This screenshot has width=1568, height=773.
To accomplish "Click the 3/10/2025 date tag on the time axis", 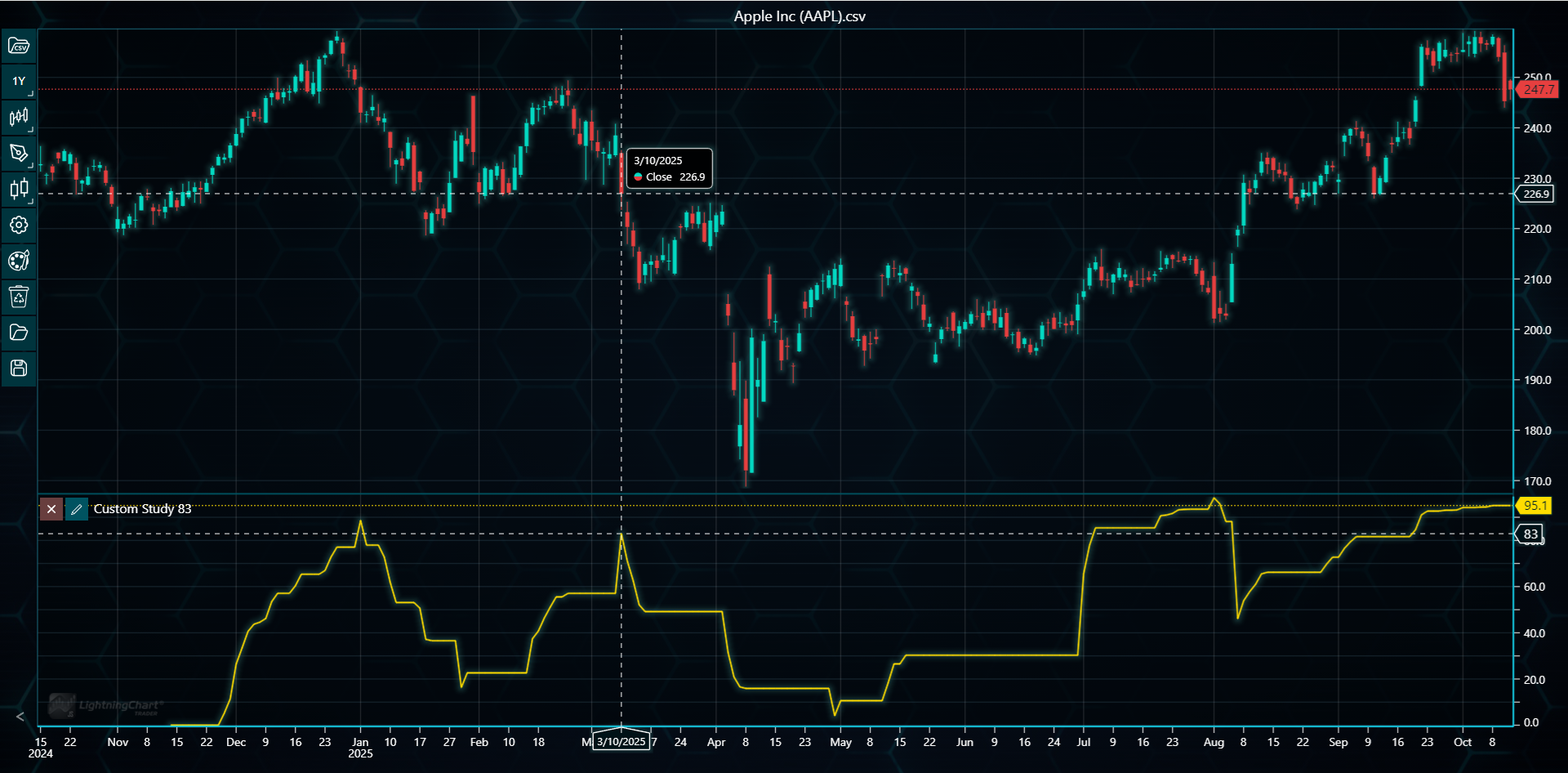I will tap(621, 742).
